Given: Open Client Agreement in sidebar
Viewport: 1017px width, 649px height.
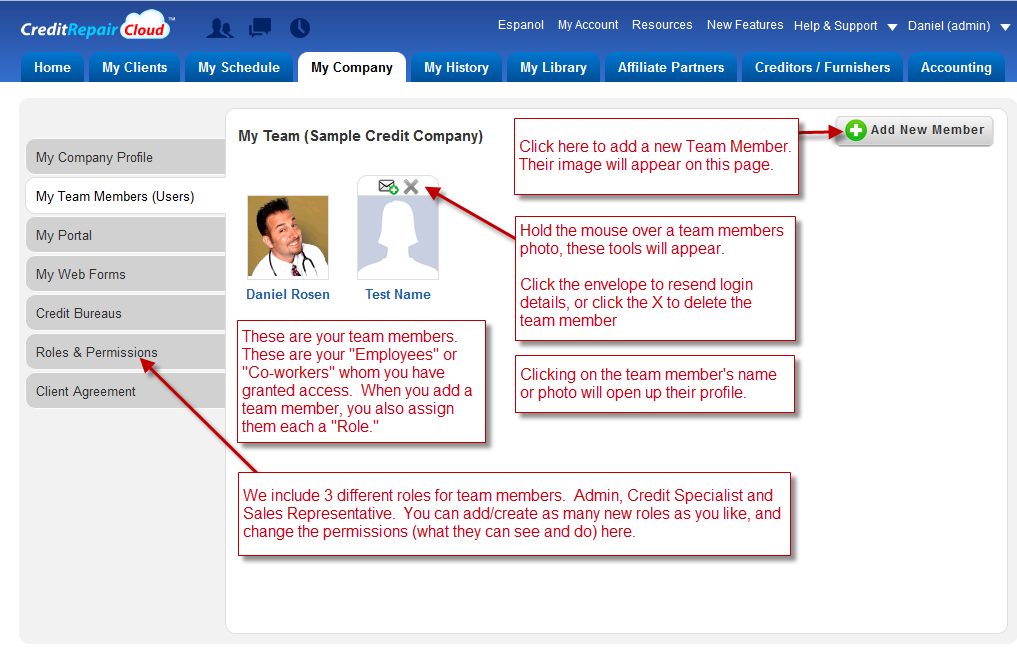Looking at the screenshot, I should (126, 391).
